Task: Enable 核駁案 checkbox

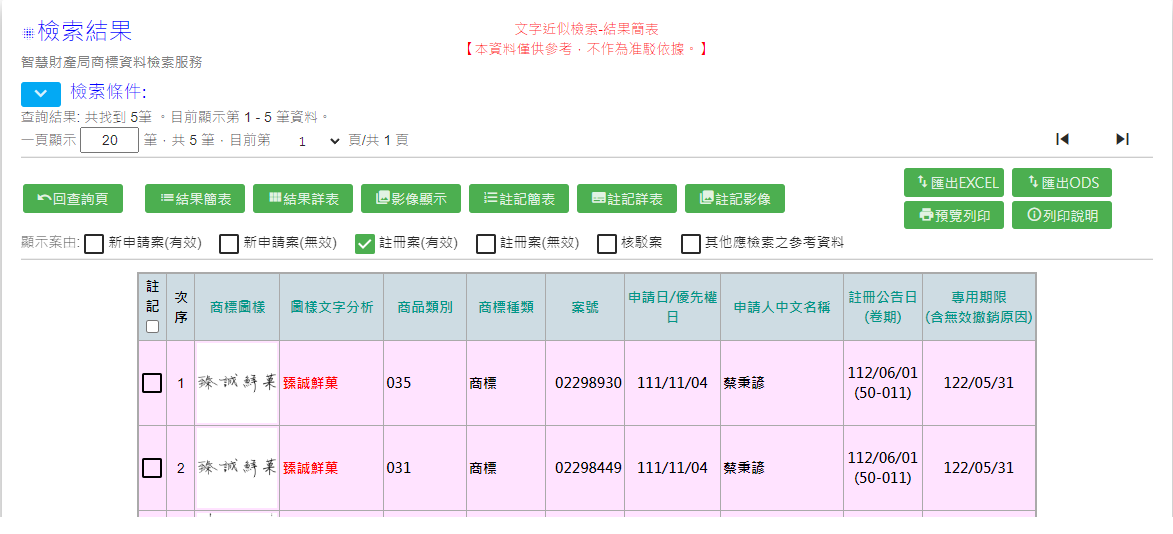Action: (x=607, y=244)
